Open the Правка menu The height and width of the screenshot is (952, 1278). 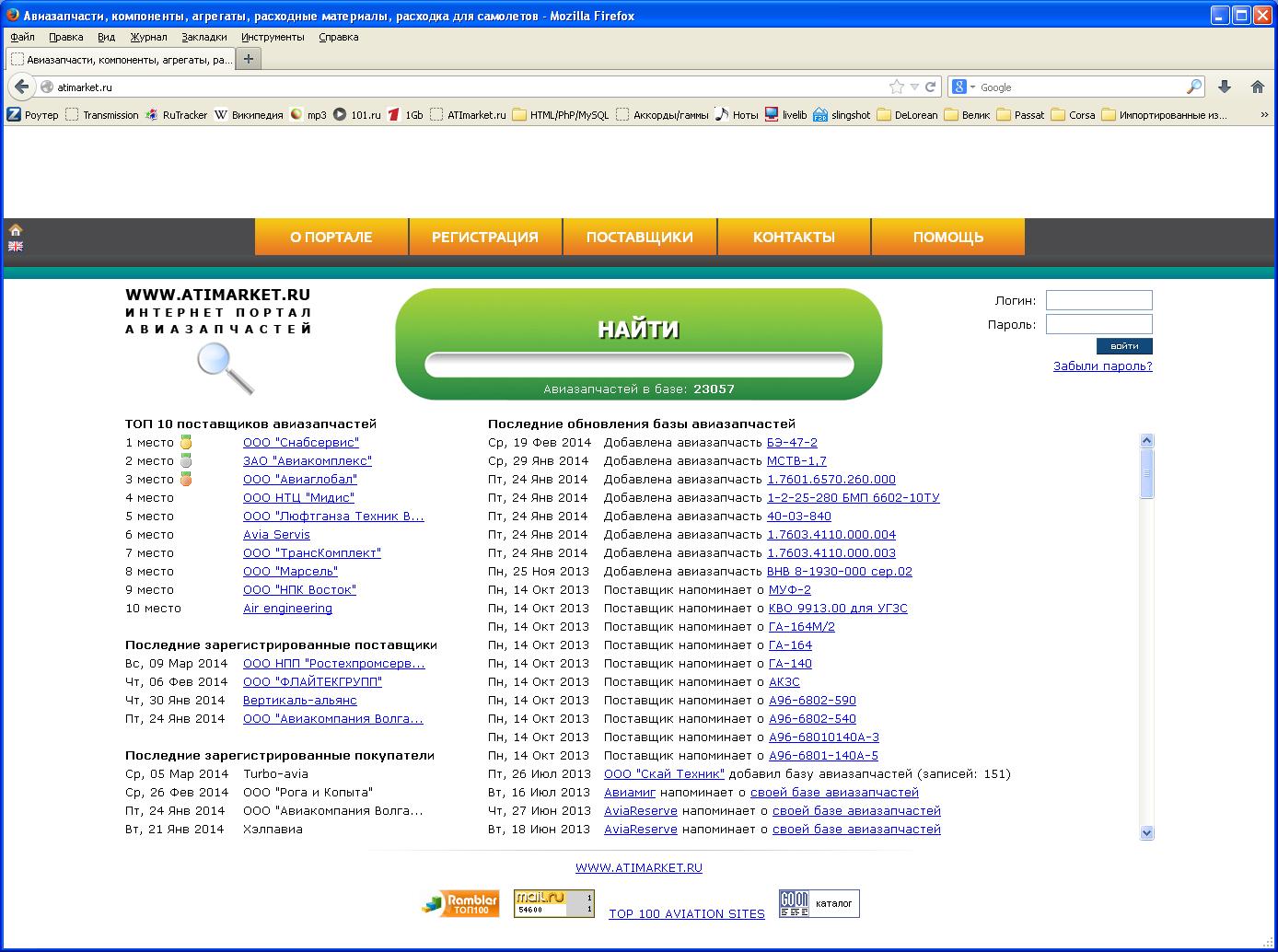tap(66, 37)
